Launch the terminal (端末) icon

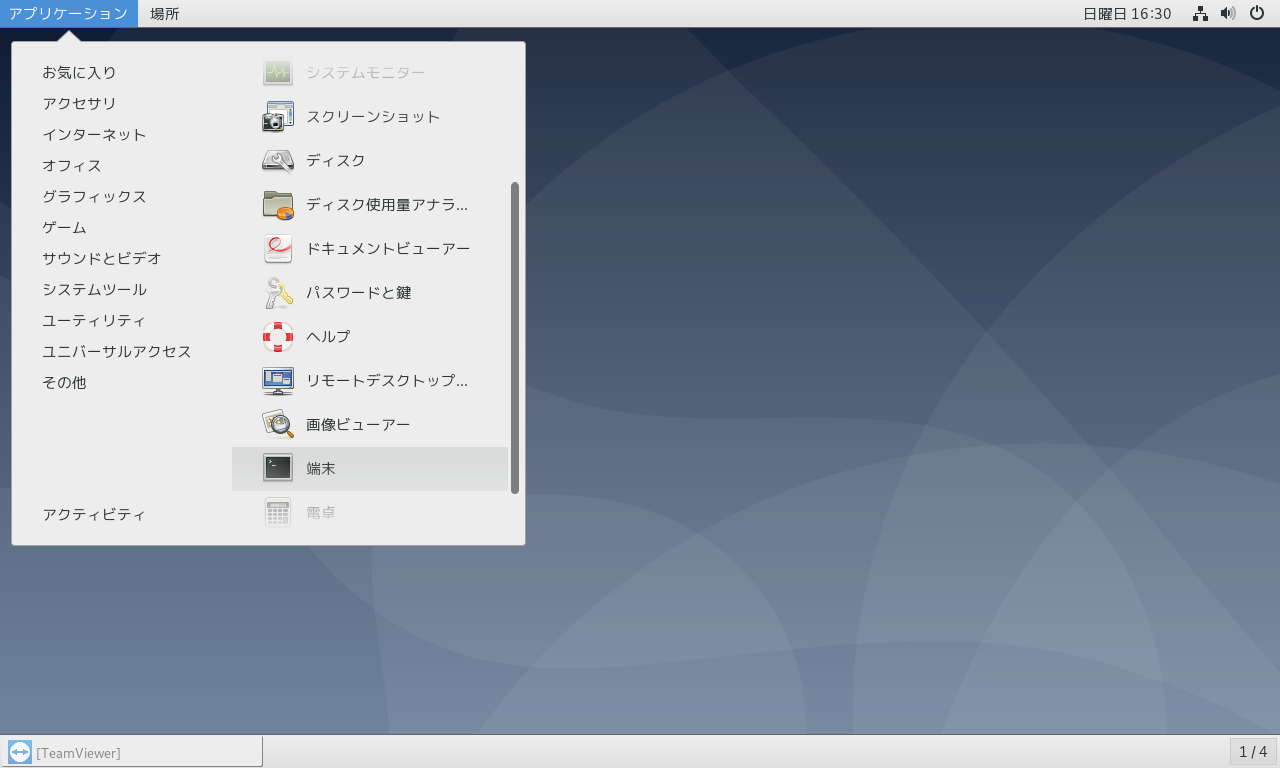[x=278, y=468]
